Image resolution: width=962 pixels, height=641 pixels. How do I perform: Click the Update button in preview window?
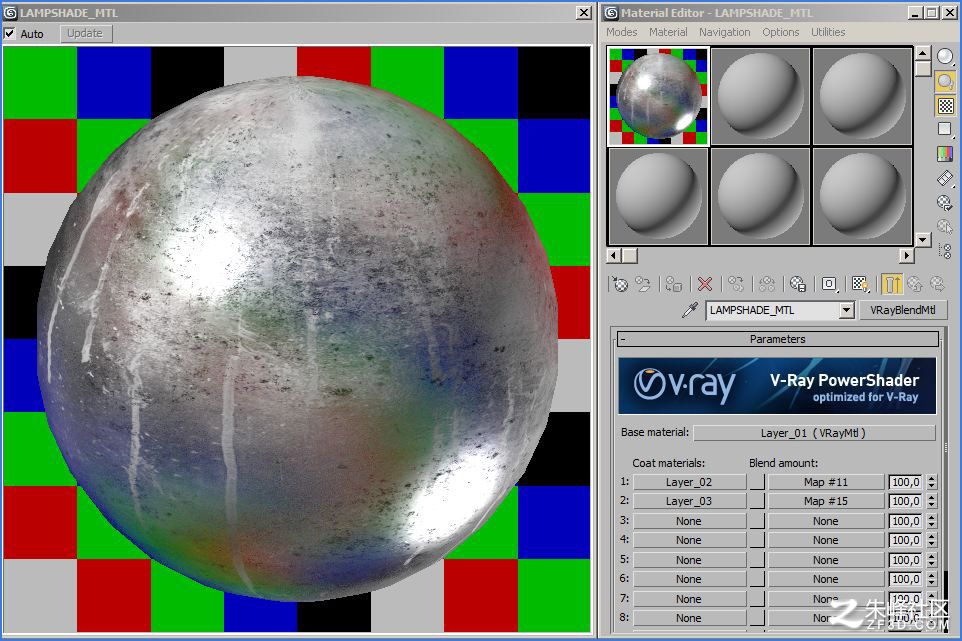click(85, 33)
